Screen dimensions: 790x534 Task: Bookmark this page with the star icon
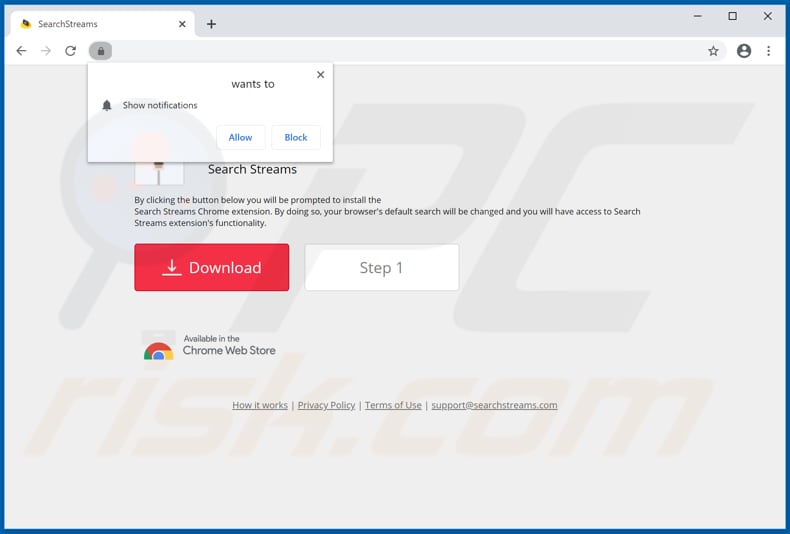[x=713, y=51]
